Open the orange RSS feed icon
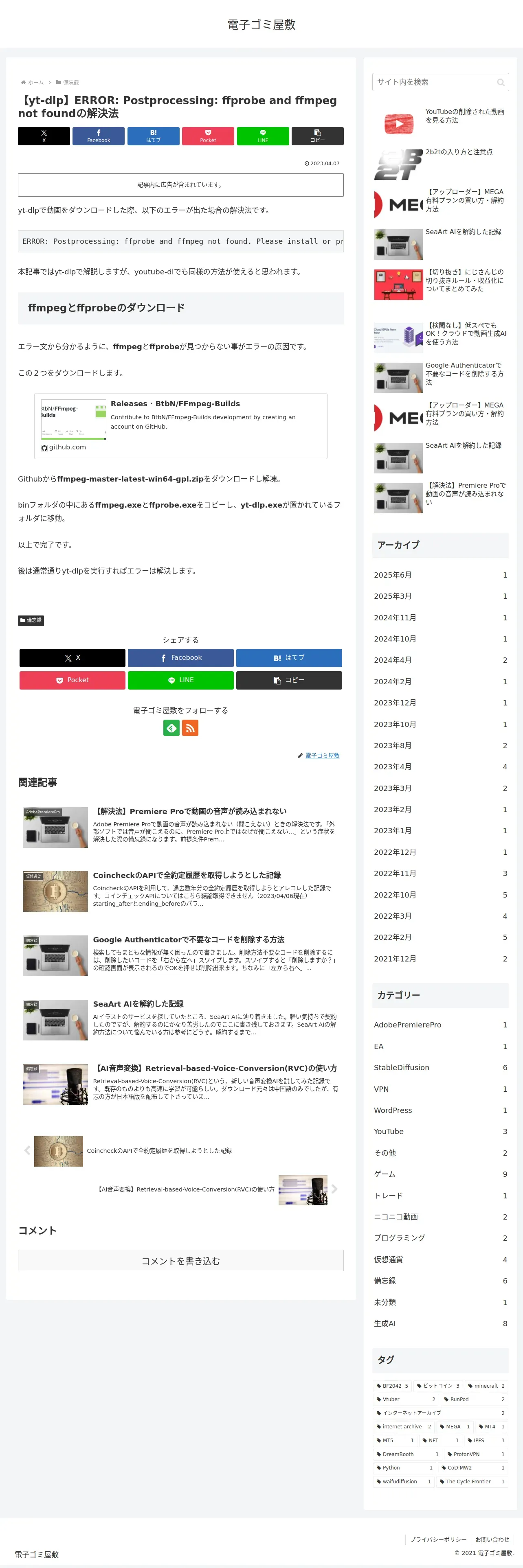 coord(190,727)
